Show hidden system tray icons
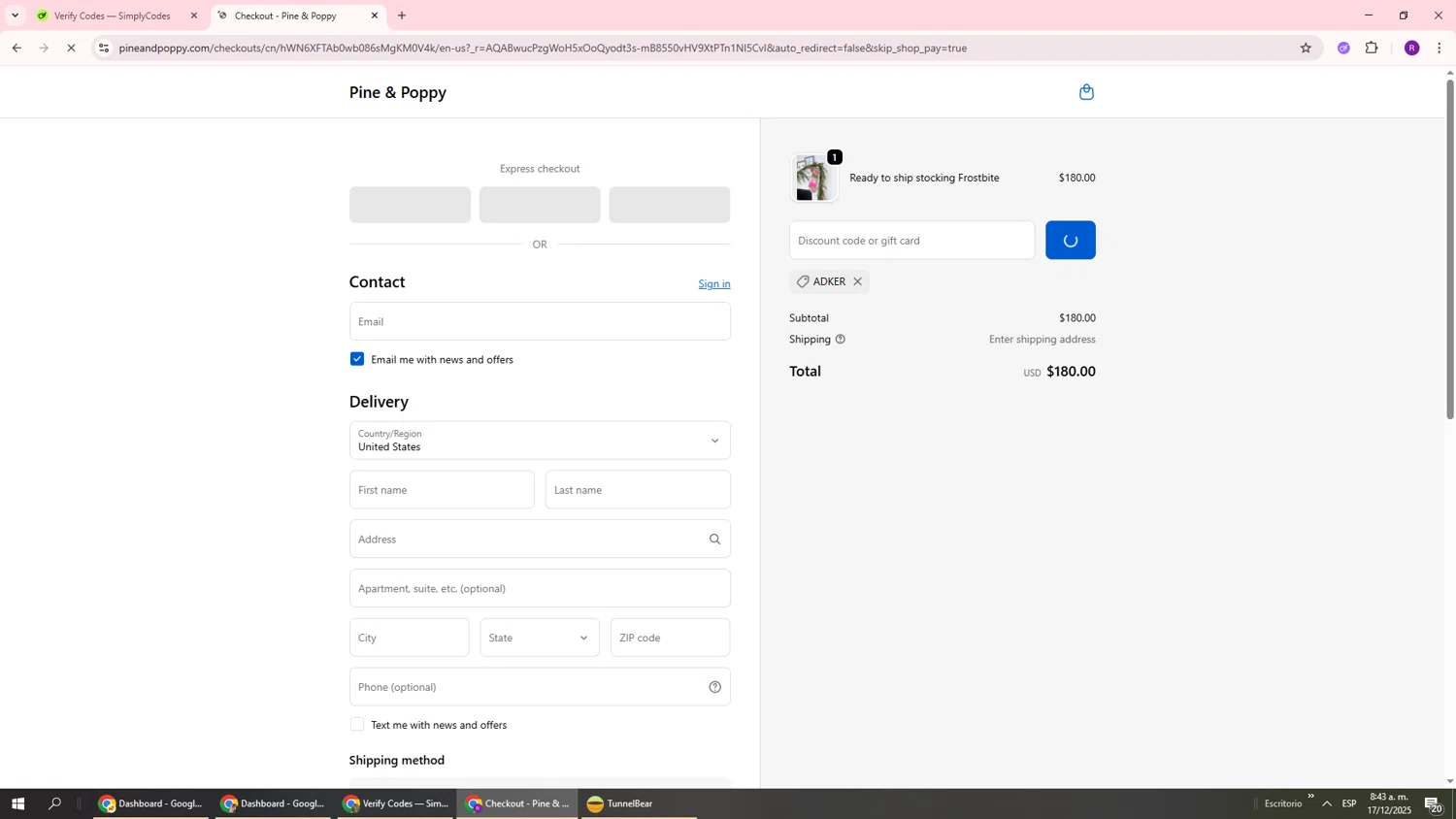Image resolution: width=1456 pixels, height=819 pixels. click(1327, 803)
